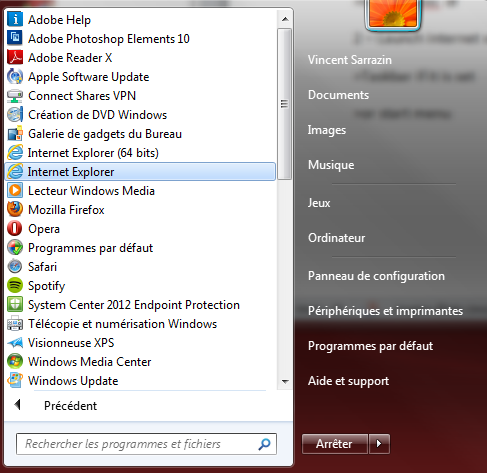Screen dimensions: 487x473
Task: Open Programmes par défaut list icon
Action: (x=15, y=247)
